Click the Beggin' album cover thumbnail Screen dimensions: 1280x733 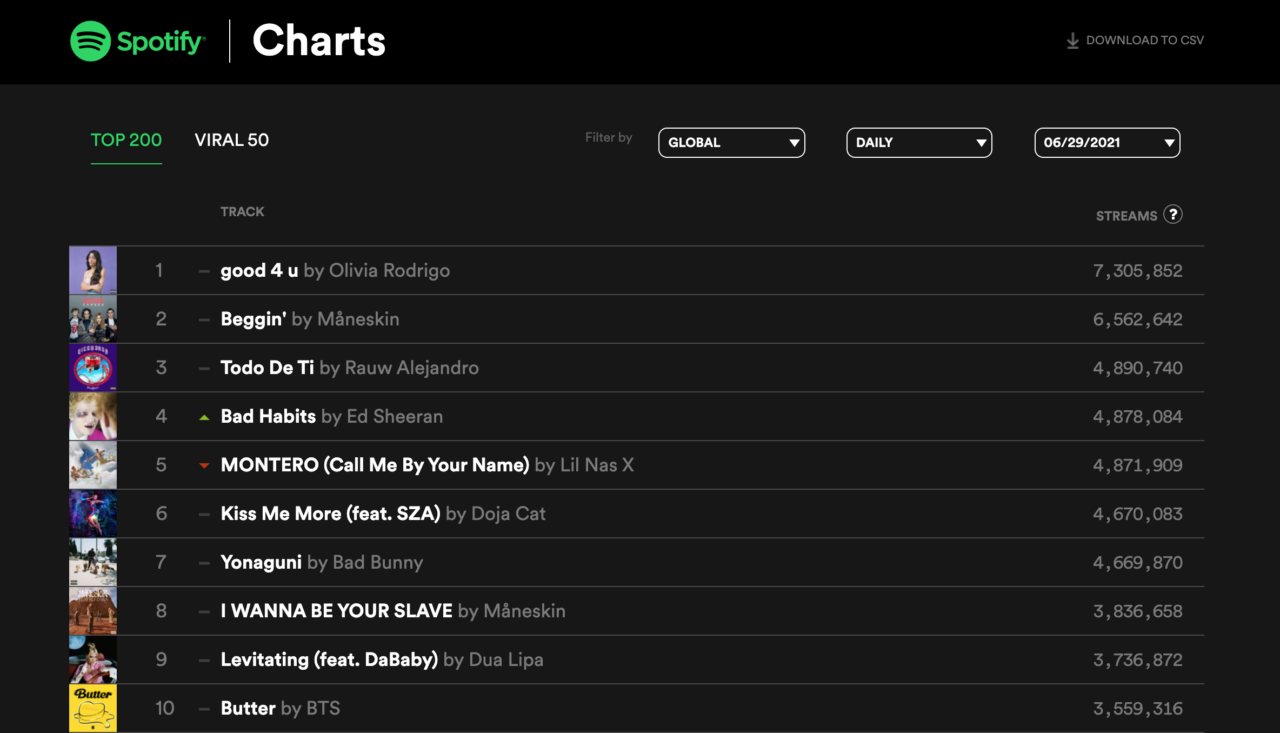tap(93, 319)
